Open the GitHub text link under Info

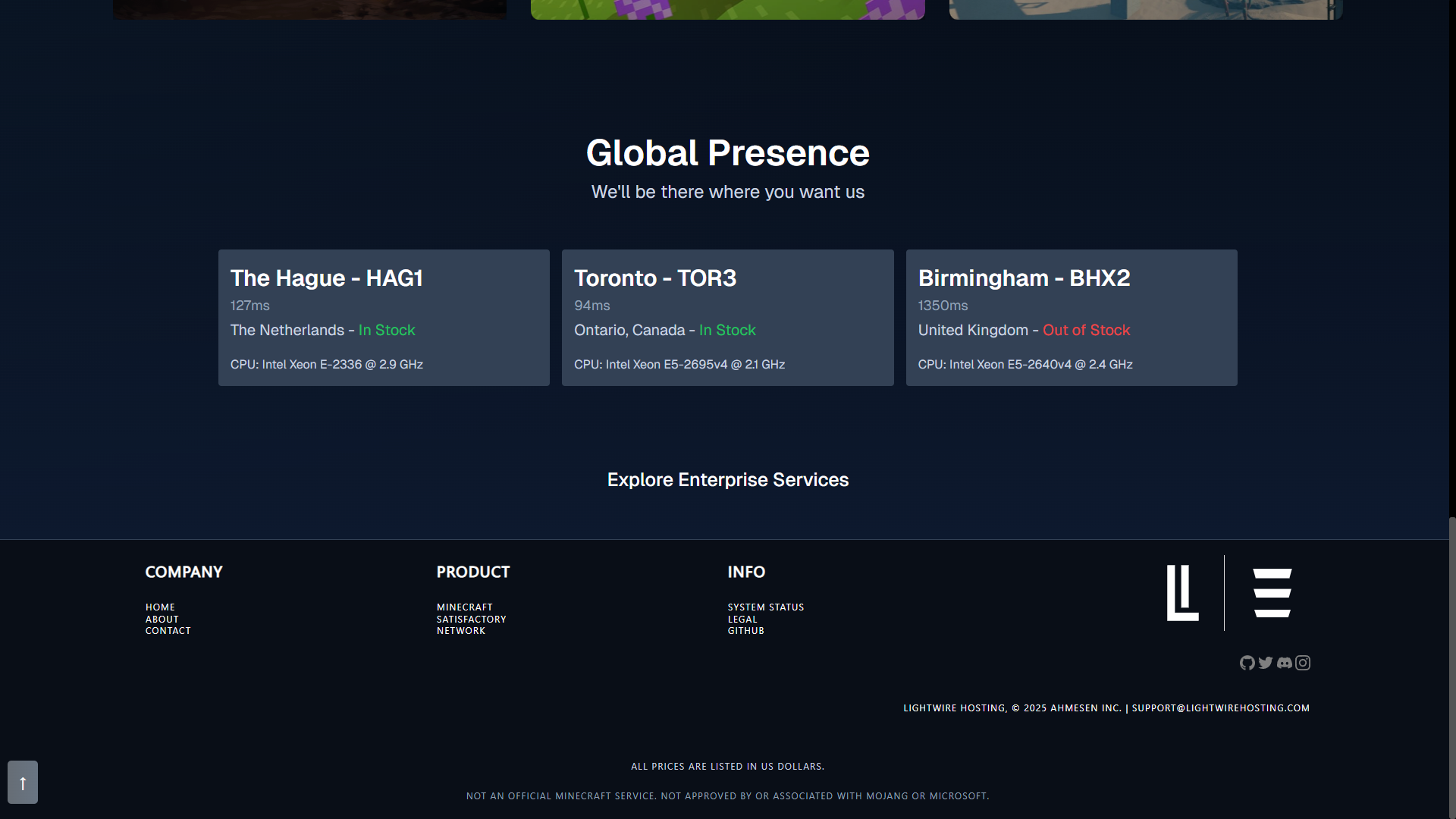click(745, 631)
